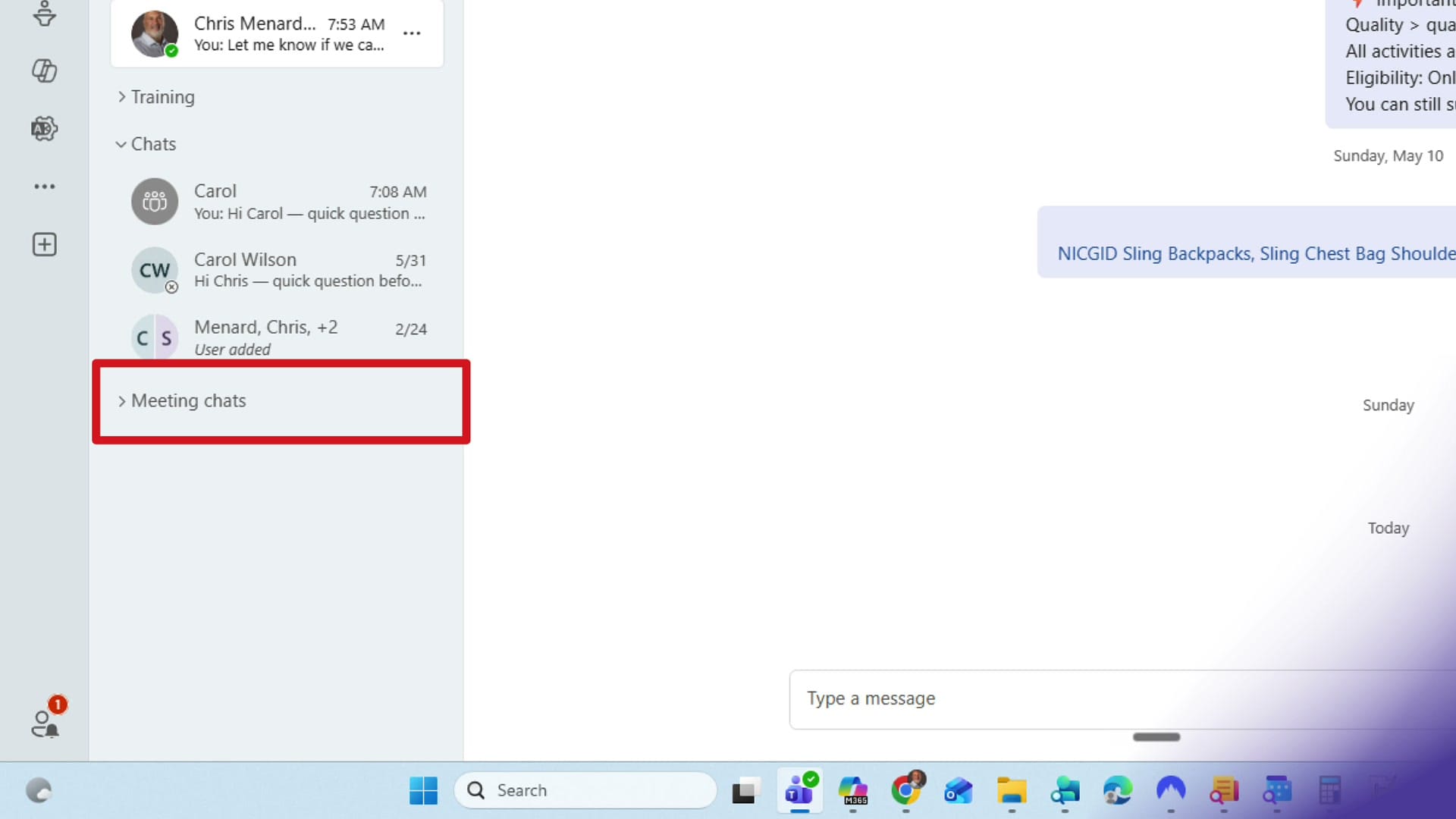Click the yellow document search taskbar icon
The width and height of the screenshot is (1456, 819).
1224,791
